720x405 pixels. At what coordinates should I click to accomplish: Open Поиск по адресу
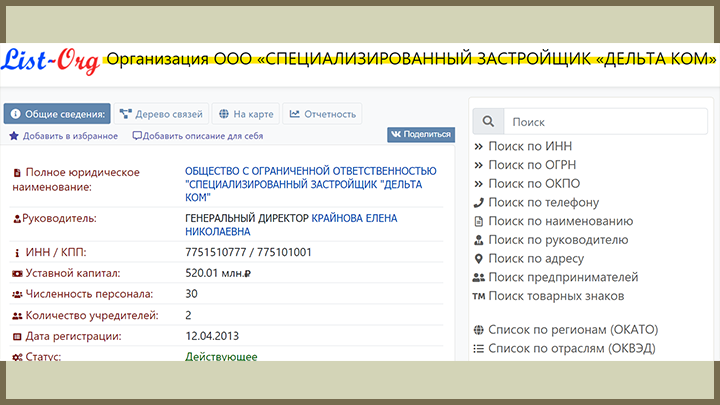536,259
